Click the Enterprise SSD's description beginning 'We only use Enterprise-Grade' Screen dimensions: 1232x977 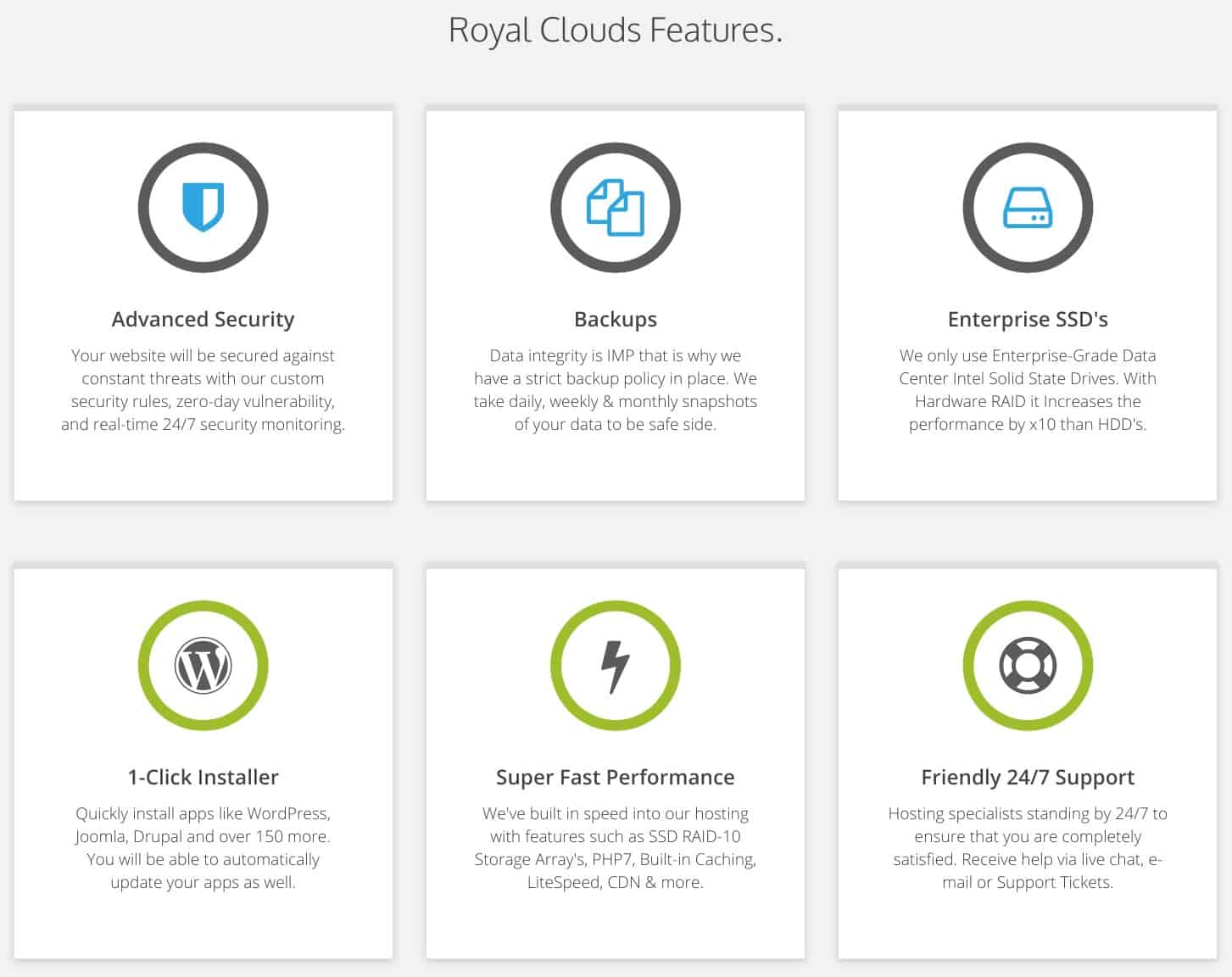tap(1028, 390)
